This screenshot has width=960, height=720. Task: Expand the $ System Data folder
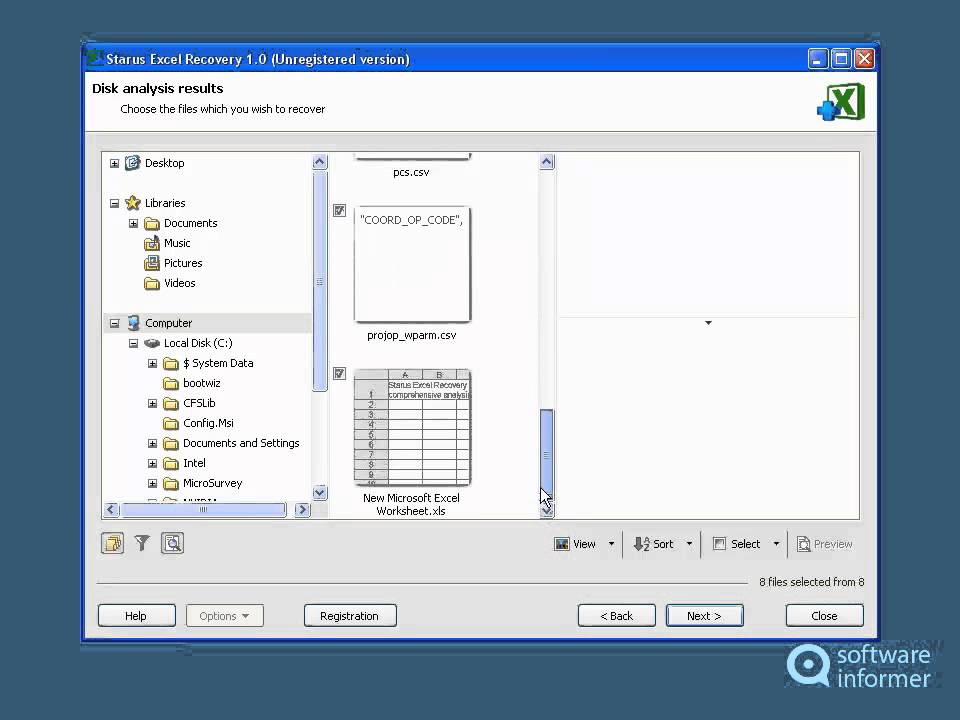pos(152,364)
